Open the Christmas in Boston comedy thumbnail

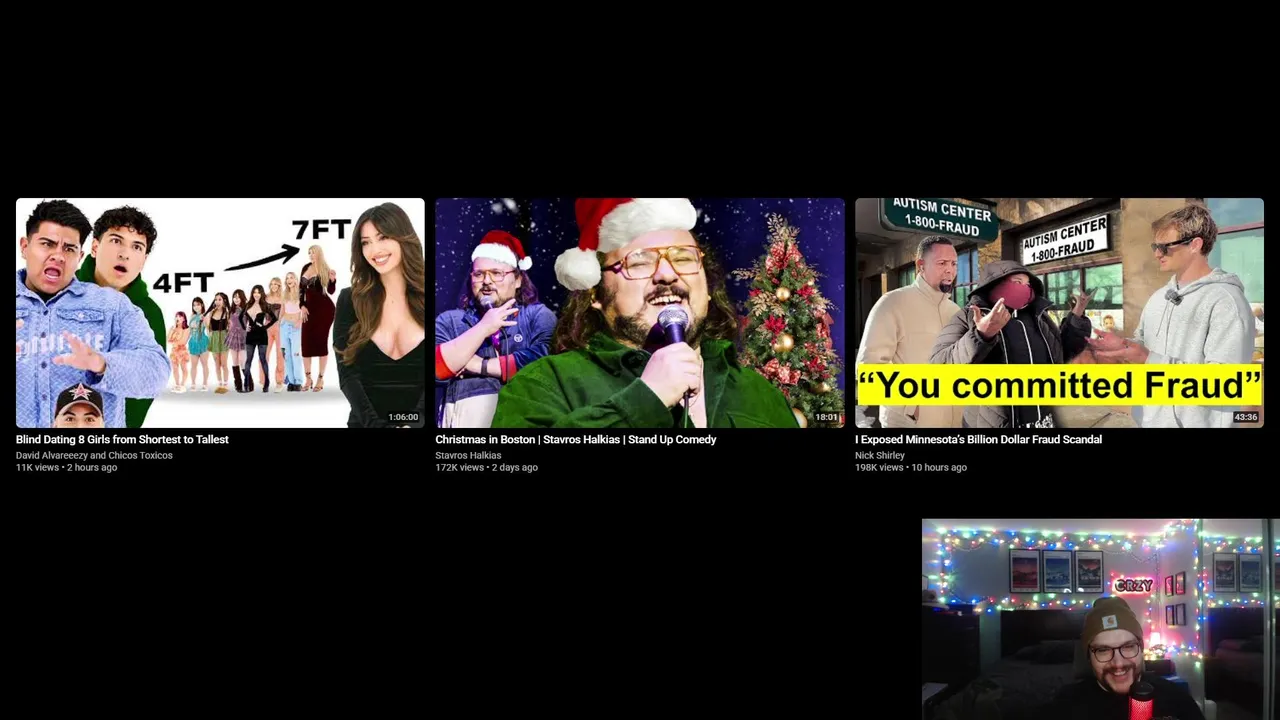640,313
